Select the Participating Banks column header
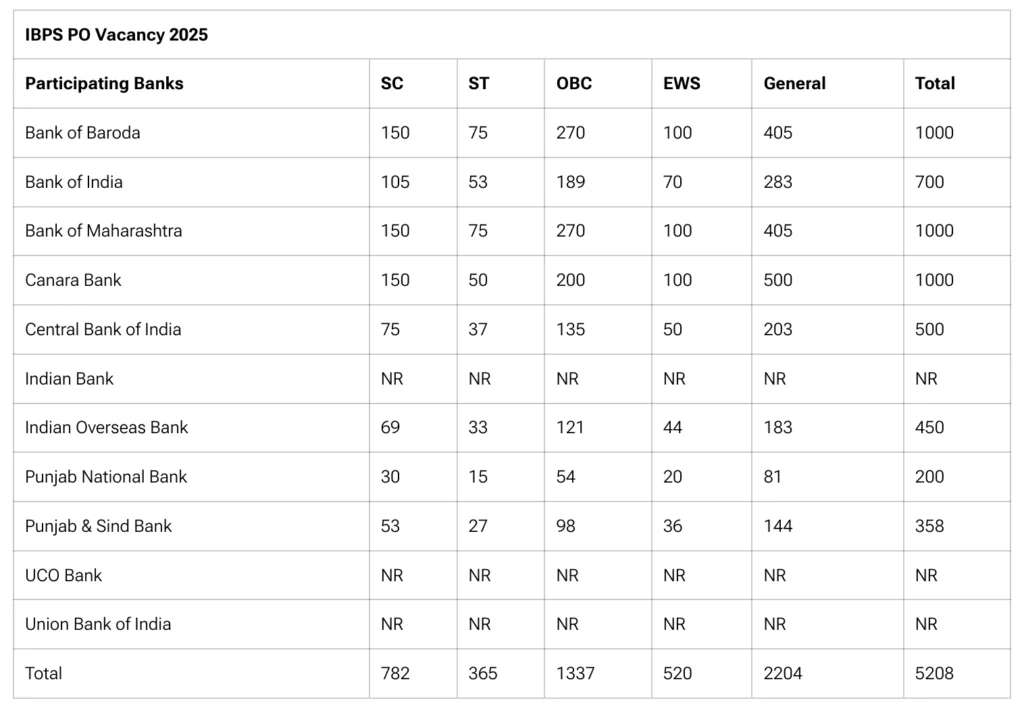 (x=104, y=84)
